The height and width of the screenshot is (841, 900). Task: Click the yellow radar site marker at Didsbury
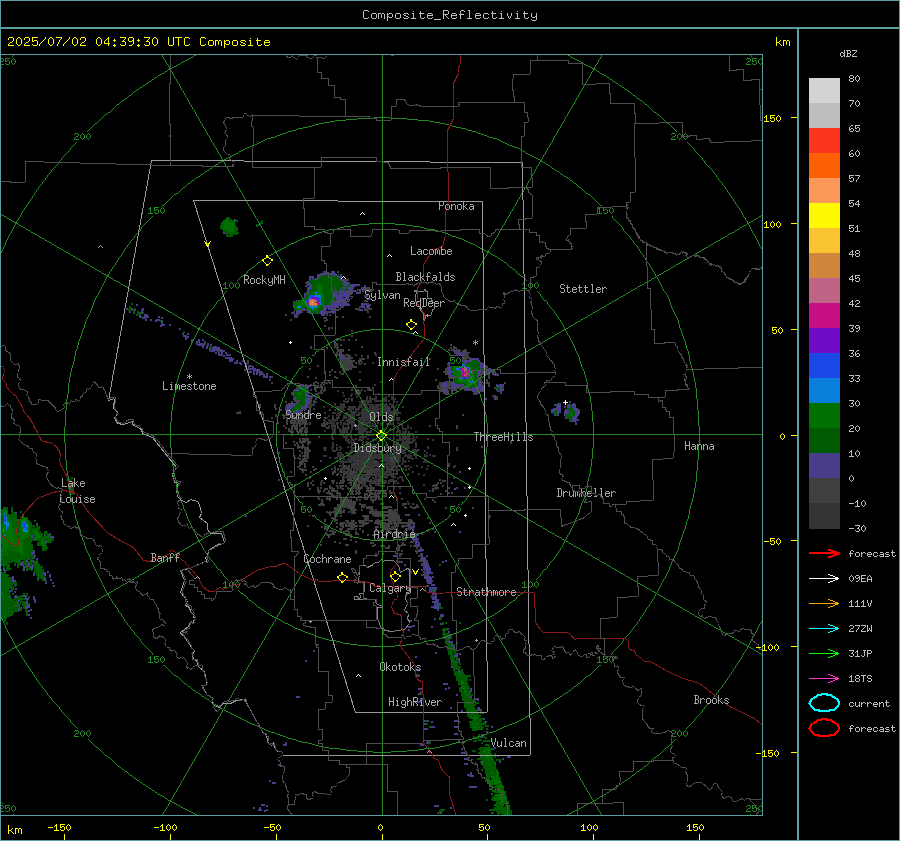coord(381,436)
